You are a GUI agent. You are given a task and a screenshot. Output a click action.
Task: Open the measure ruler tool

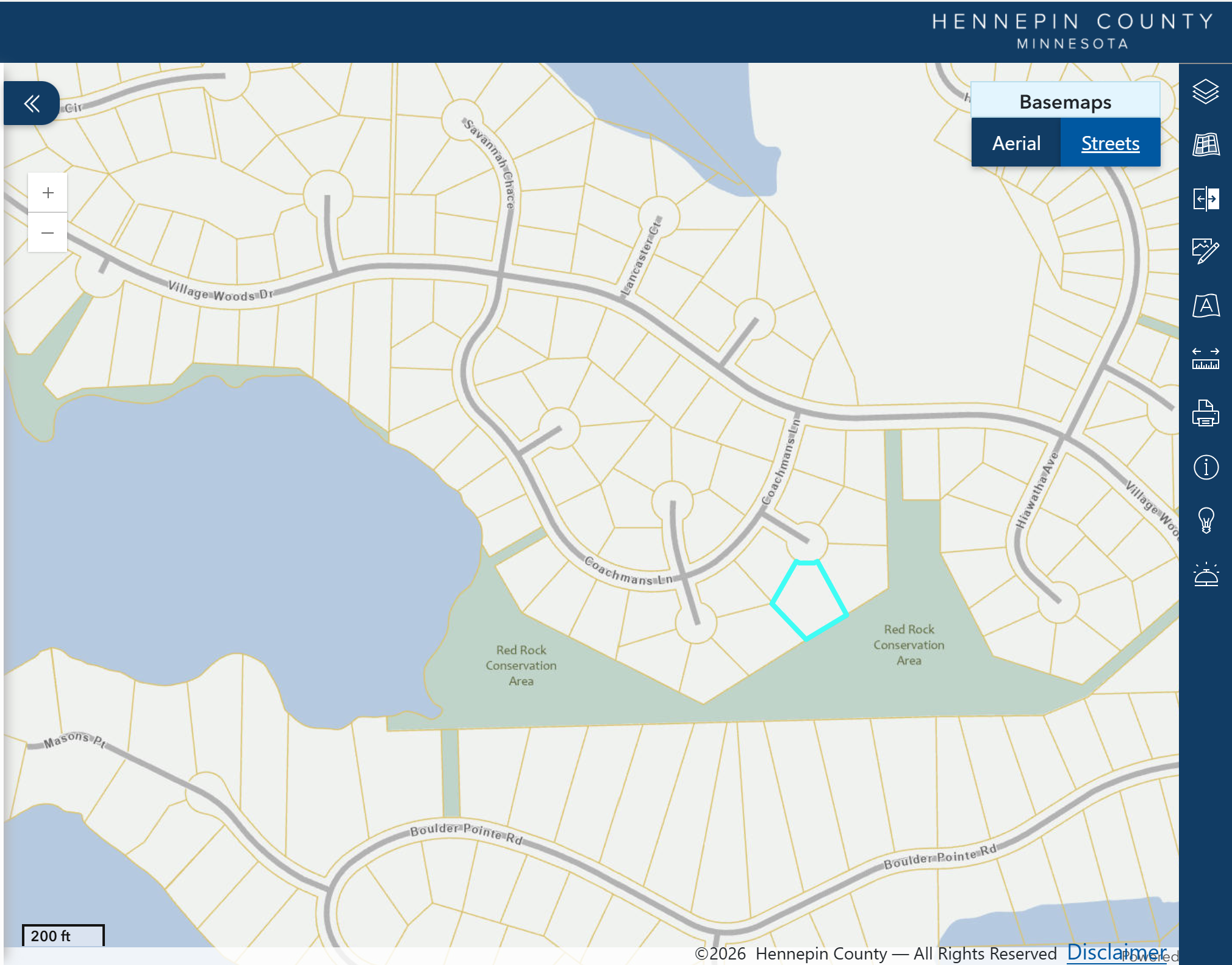click(1206, 359)
